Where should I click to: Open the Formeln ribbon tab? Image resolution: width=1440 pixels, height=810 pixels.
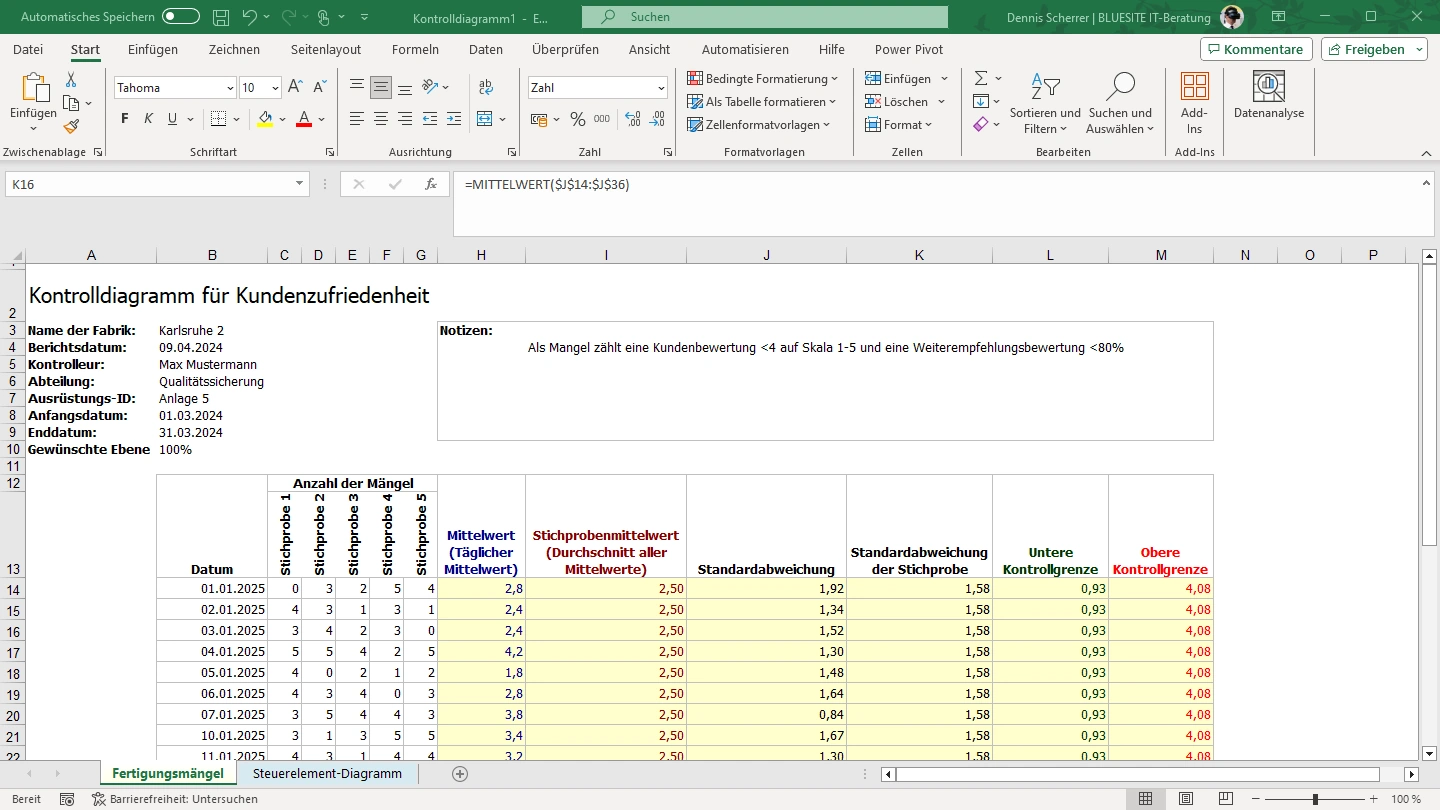click(415, 49)
